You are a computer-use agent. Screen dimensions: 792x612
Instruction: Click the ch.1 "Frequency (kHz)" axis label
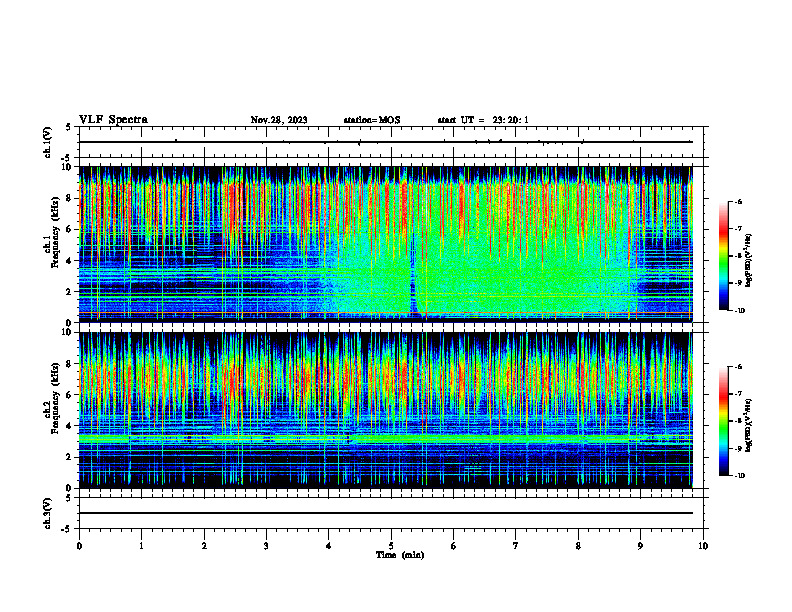57,231
